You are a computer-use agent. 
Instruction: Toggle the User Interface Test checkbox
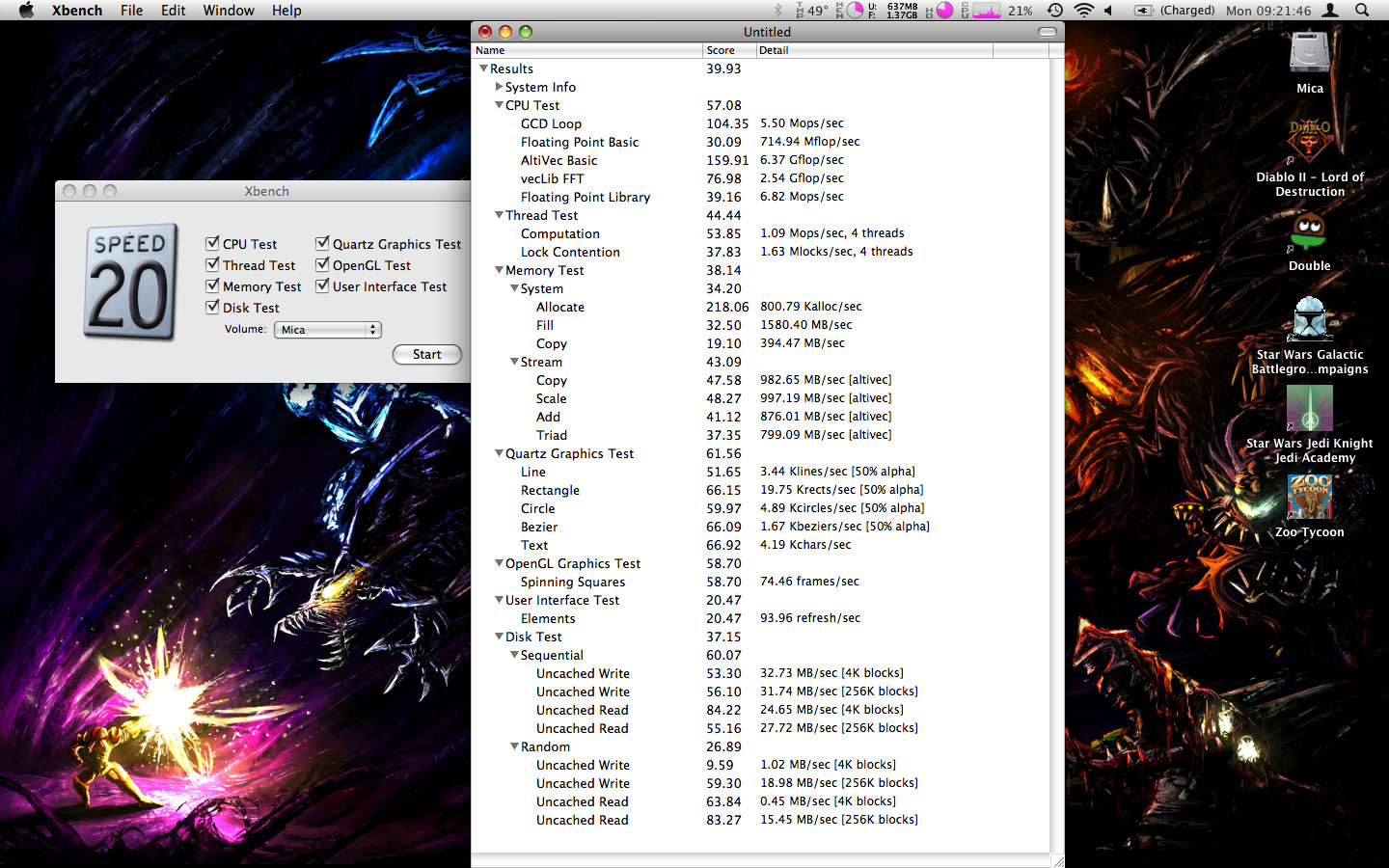[x=322, y=285]
